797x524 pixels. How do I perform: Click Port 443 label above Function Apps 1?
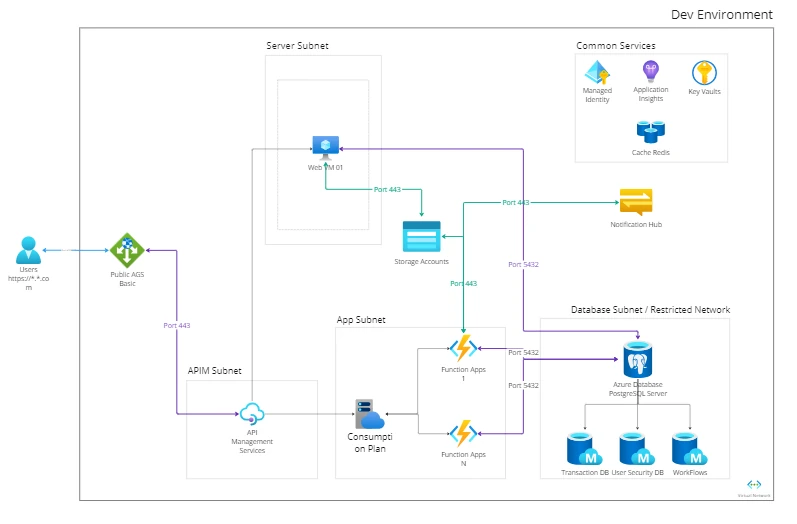[x=464, y=283]
